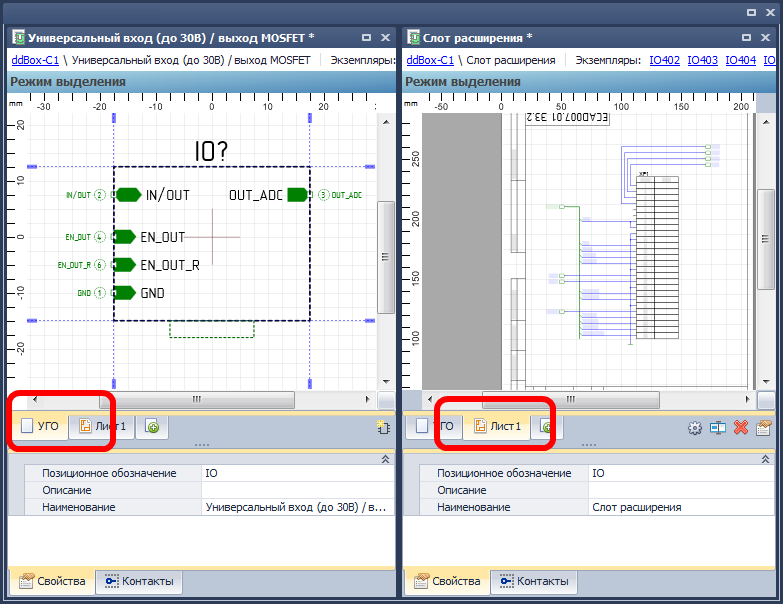Click the Описание field in left properties
This screenshot has width=783, height=604.
click(297, 490)
